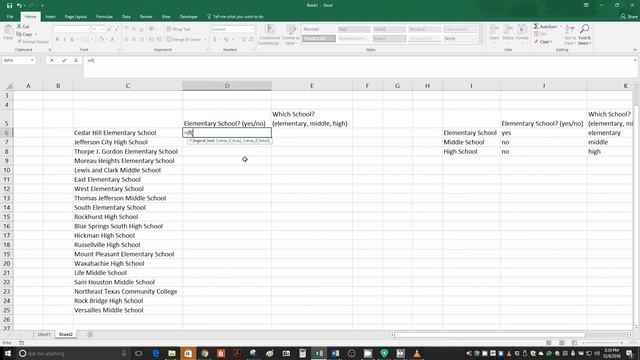Switch to the Data tab

click(x=126, y=17)
